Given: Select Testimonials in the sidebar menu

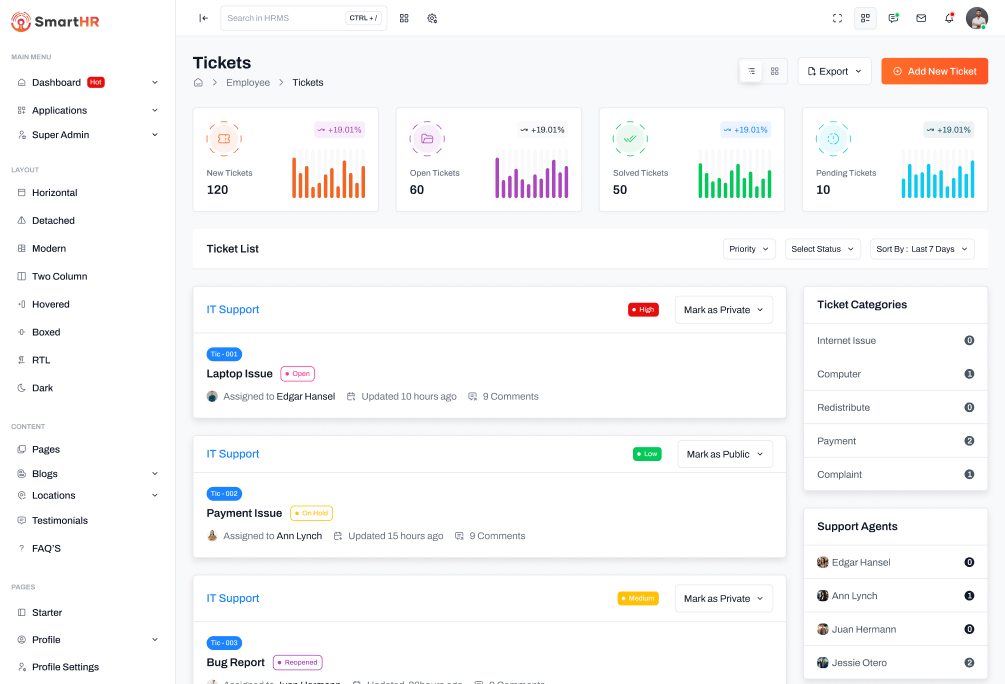Looking at the screenshot, I should [x=60, y=520].
